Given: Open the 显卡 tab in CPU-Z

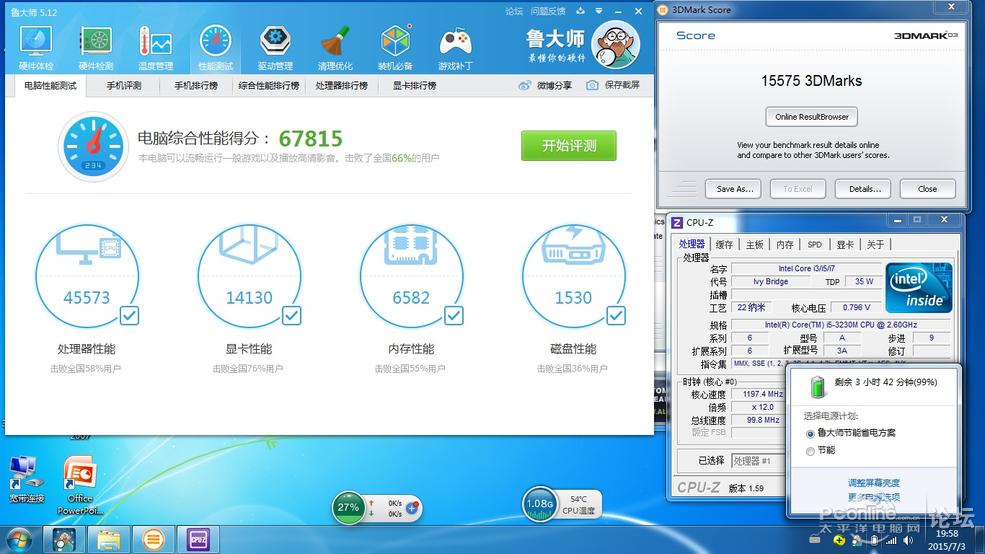Looking at the screenshot, I should (x=845, y=244).
